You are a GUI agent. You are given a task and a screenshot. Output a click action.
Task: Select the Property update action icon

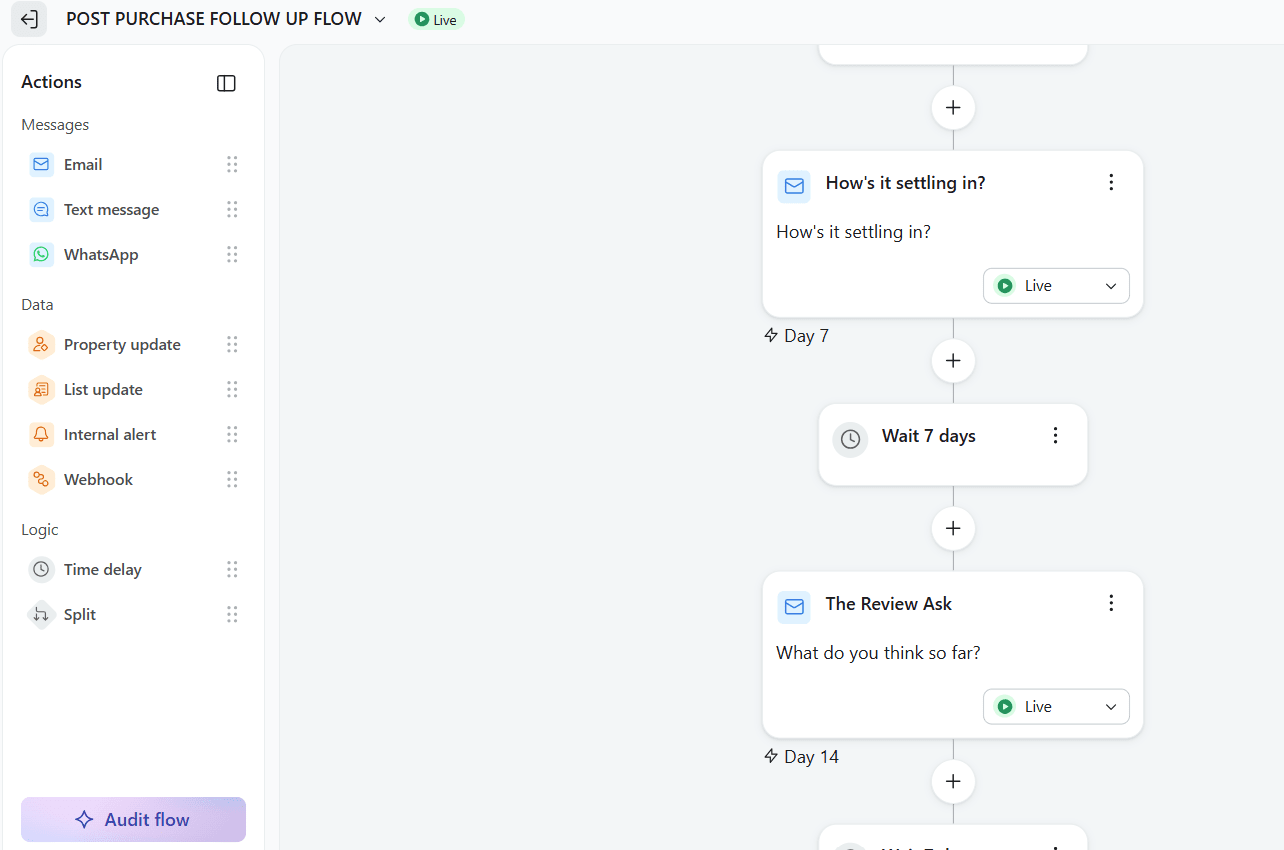(41, 344)
